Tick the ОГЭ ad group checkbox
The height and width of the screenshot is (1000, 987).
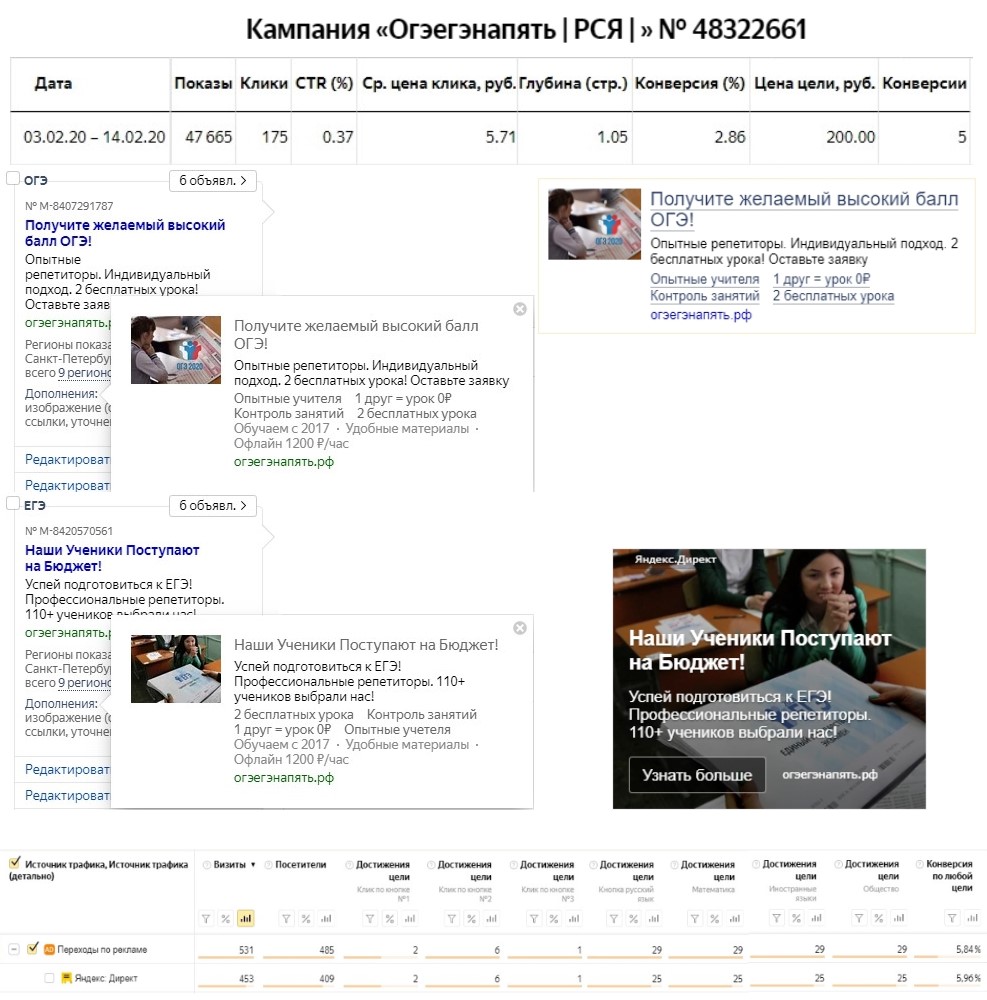pos(13,179)
